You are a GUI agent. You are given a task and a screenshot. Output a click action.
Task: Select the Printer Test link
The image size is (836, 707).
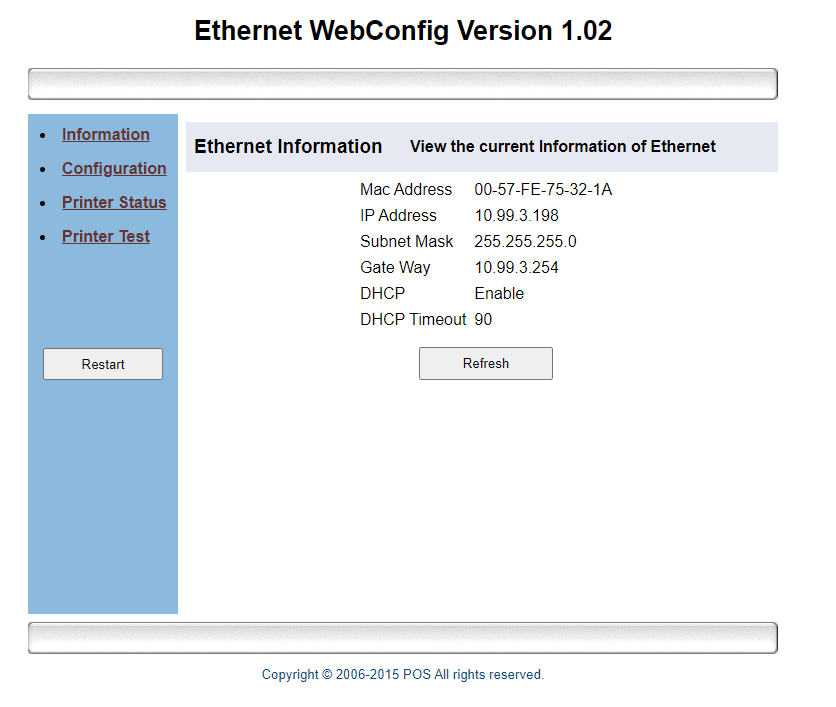pyautogui.click(x=106, y=237)
